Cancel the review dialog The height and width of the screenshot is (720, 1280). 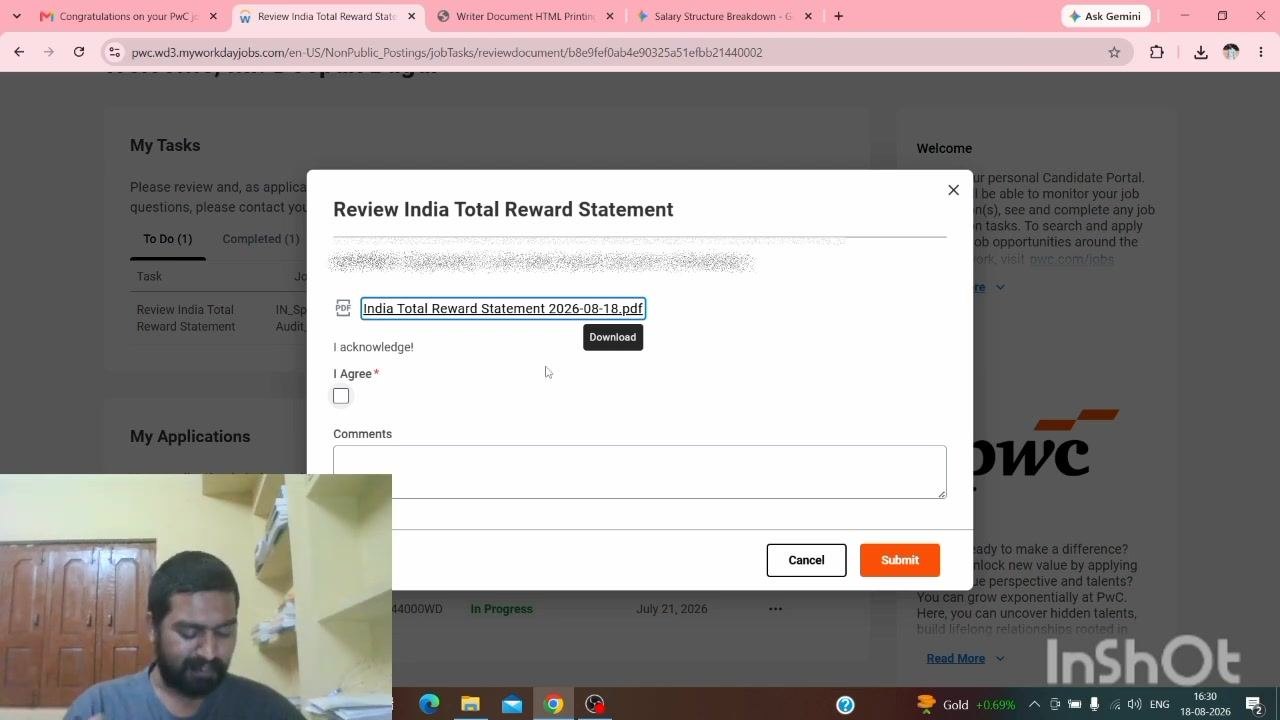806,560
